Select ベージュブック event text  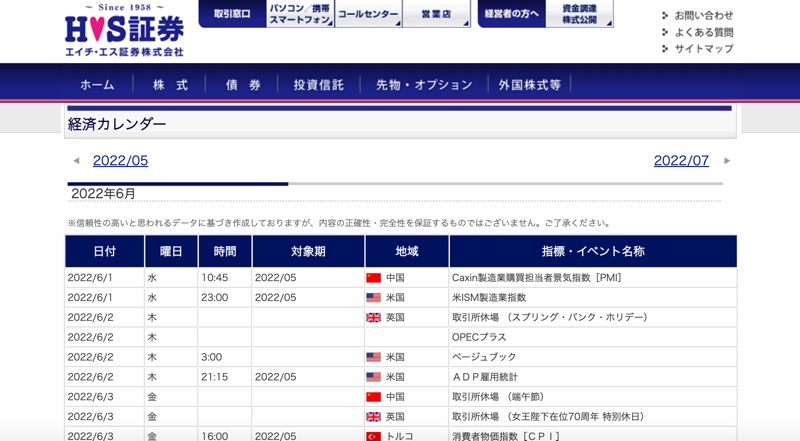click(484, 357)
